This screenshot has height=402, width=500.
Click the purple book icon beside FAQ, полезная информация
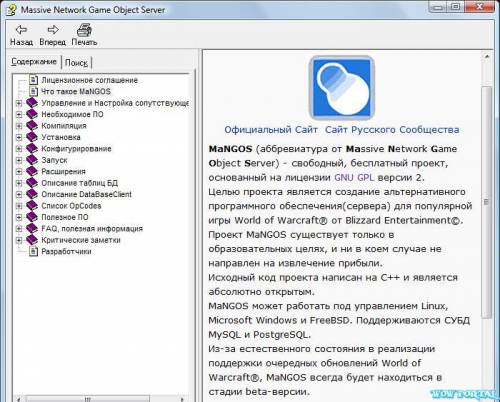coord(32,228)
